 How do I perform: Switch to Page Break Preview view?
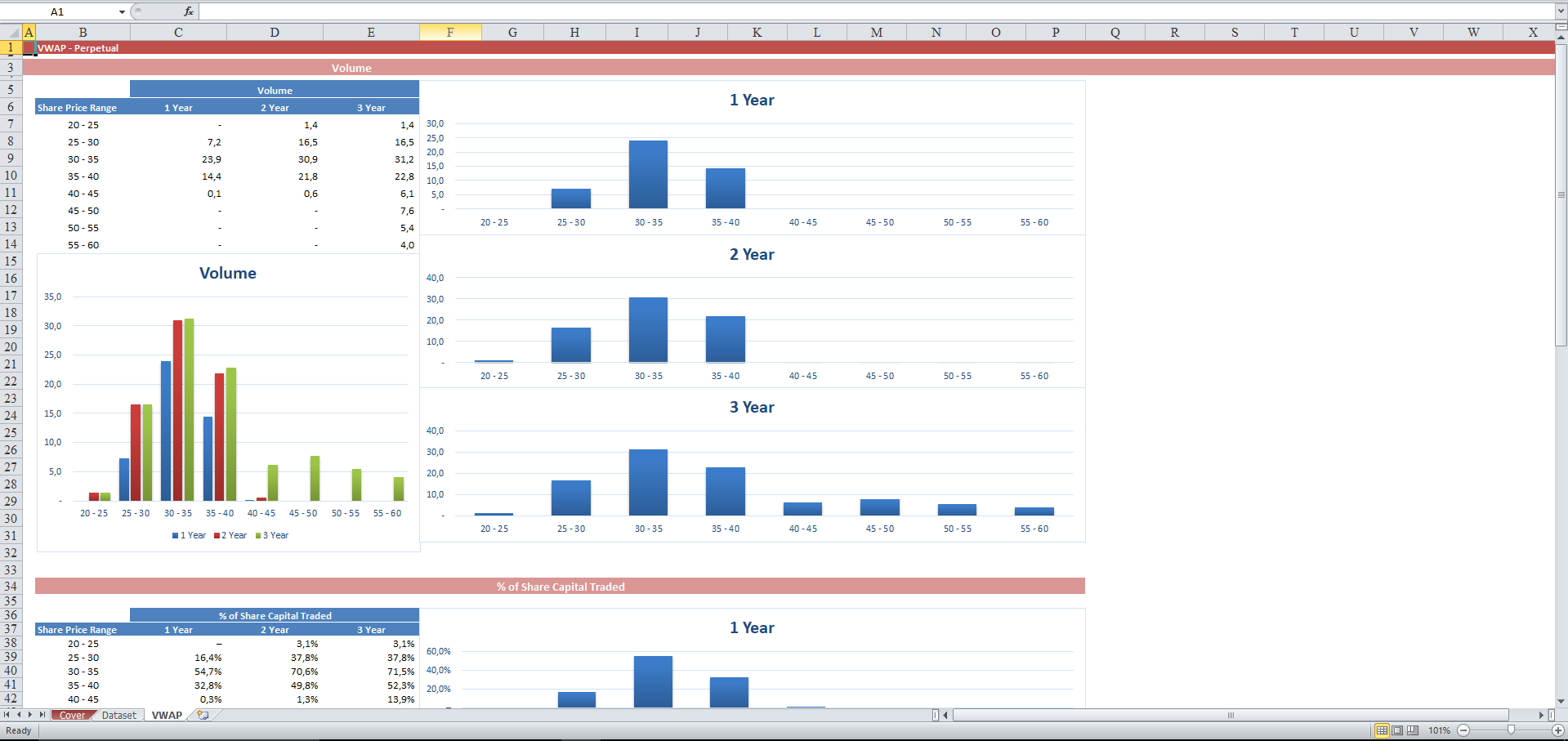click(1413, 730)
